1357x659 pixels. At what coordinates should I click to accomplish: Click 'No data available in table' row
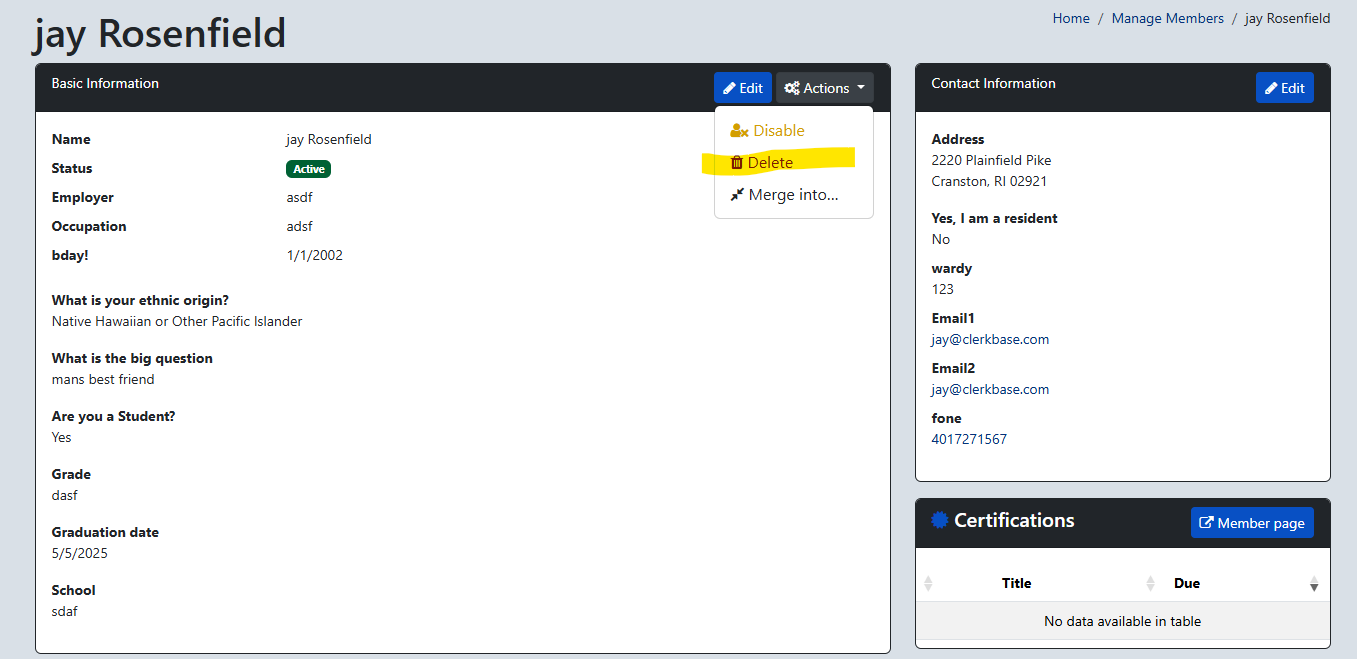click(1122, 621)
